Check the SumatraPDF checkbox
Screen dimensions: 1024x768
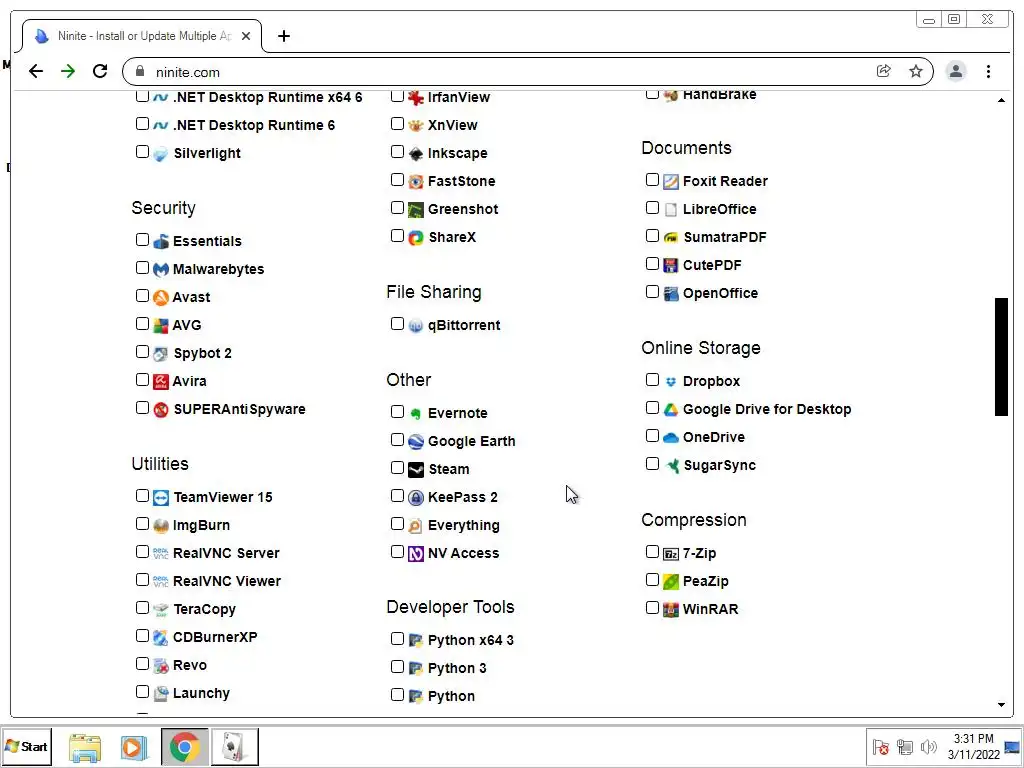(652, 236)
